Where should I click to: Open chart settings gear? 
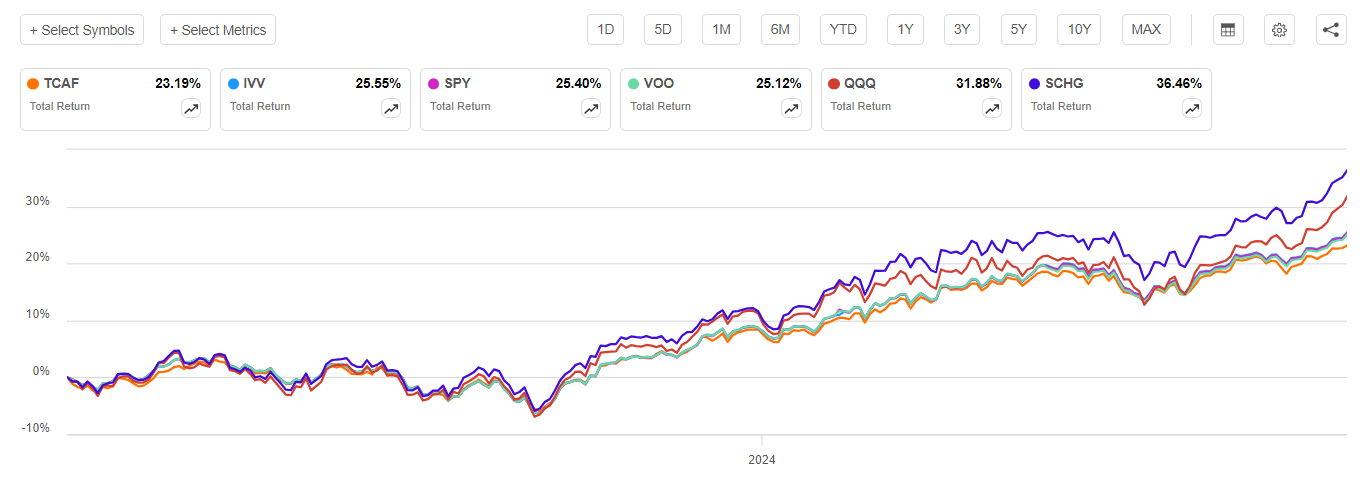1279,30
